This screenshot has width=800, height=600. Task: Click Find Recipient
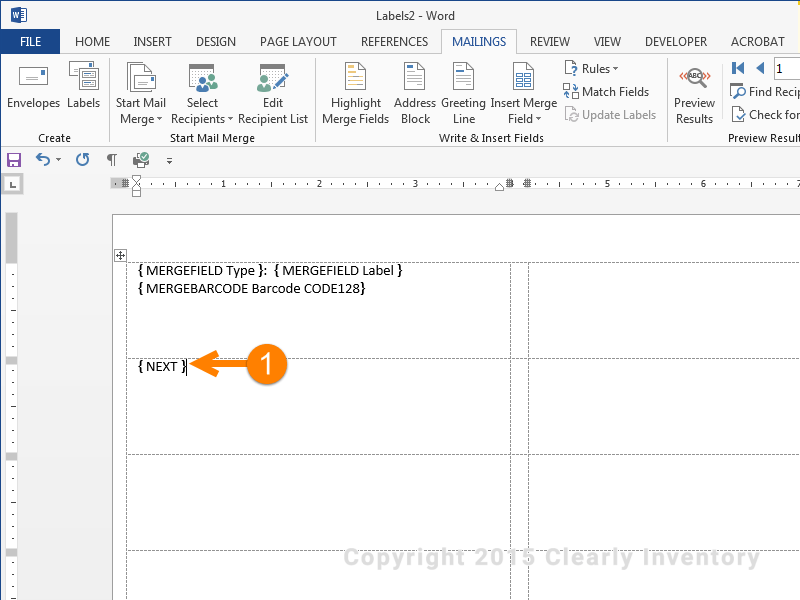pyautogui.click(x=765, y=92)
